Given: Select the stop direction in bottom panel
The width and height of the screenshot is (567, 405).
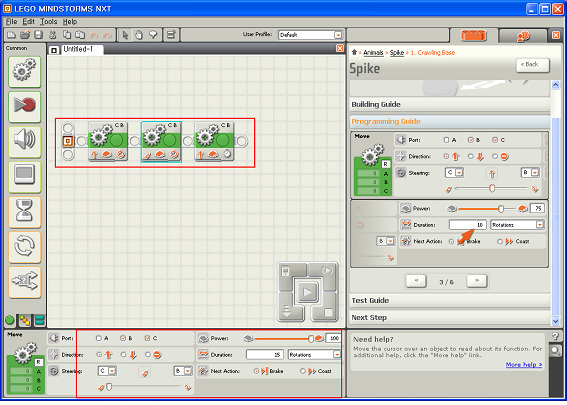Looking at the screenshot, I should [x=148, y=355].
